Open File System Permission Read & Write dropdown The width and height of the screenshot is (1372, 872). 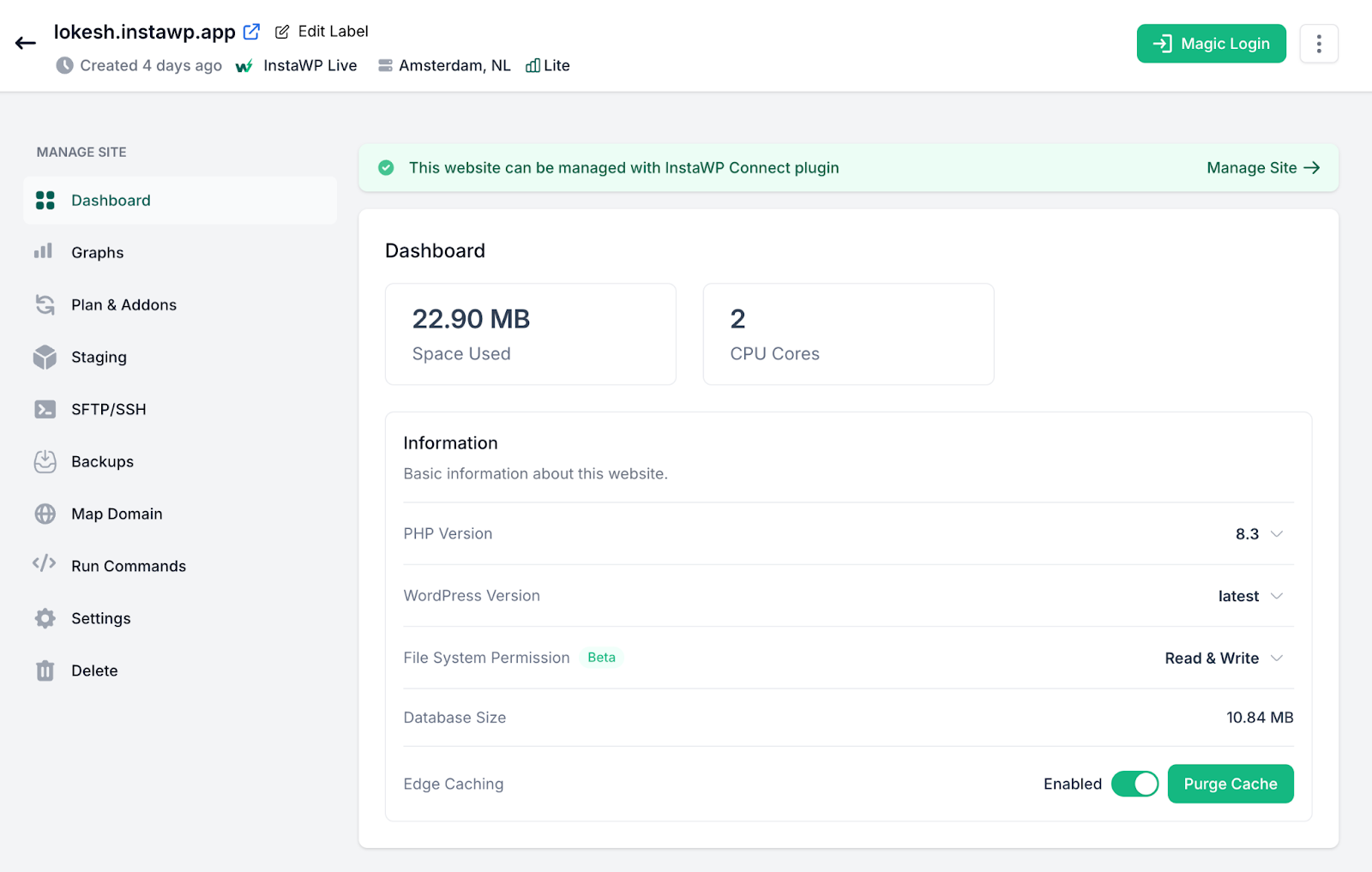(1224, 659)
